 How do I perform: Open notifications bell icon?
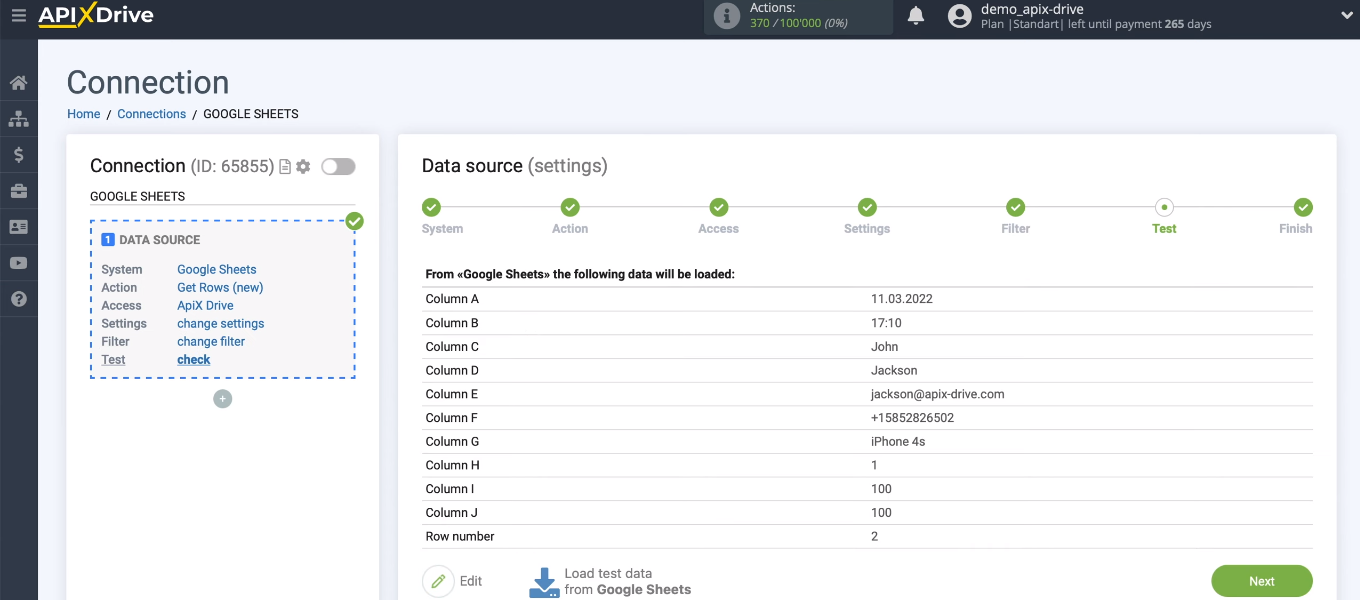[x=916, y=16]
